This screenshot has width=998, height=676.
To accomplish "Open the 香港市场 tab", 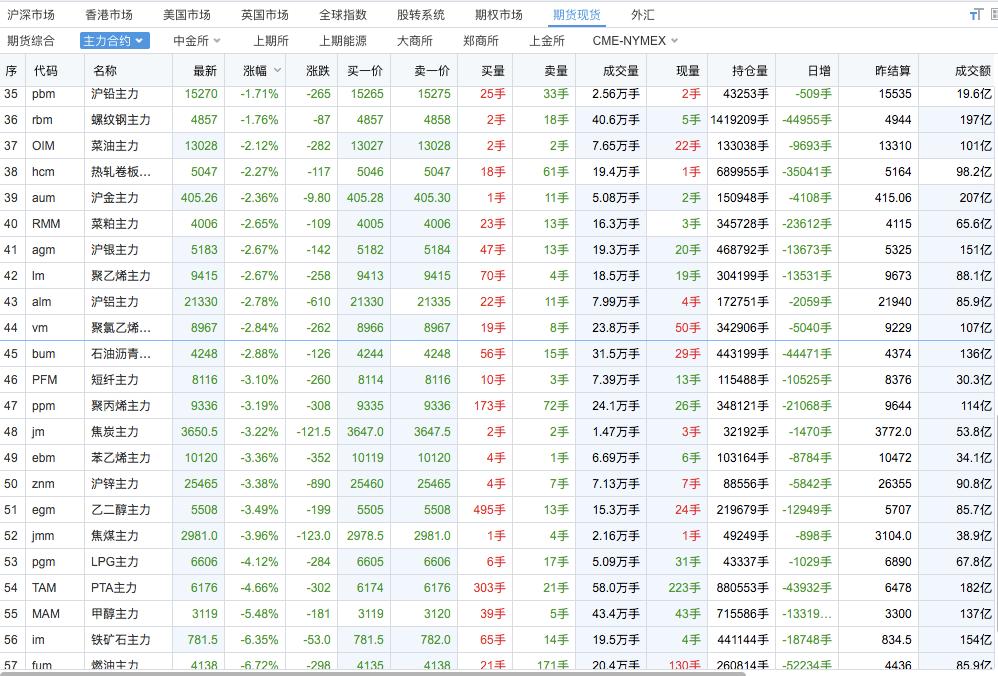I will click(108, 15).
